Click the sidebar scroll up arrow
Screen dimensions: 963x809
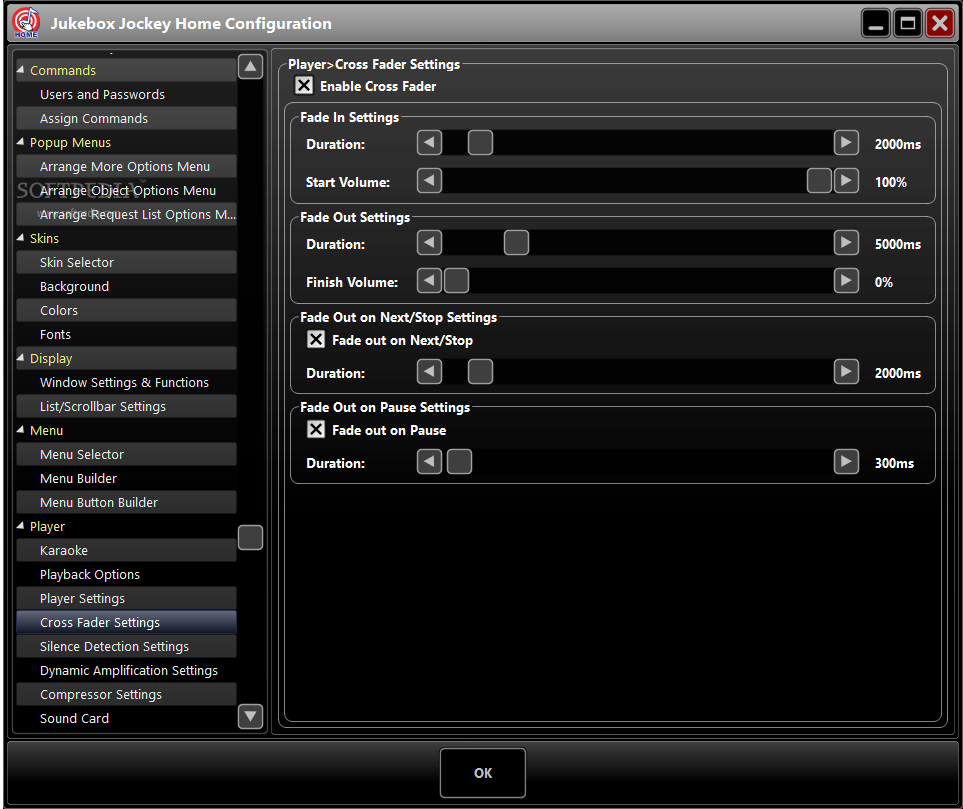[250, 66]
